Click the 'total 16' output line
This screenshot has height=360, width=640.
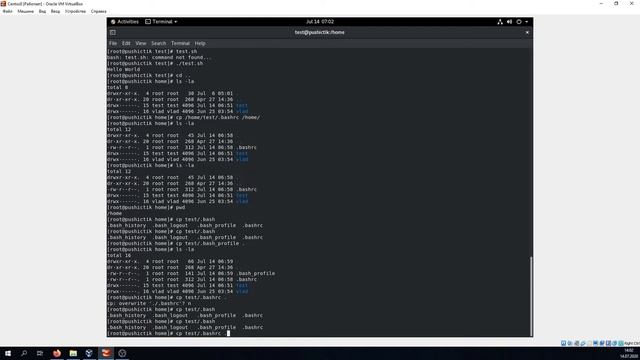(119, 256)
